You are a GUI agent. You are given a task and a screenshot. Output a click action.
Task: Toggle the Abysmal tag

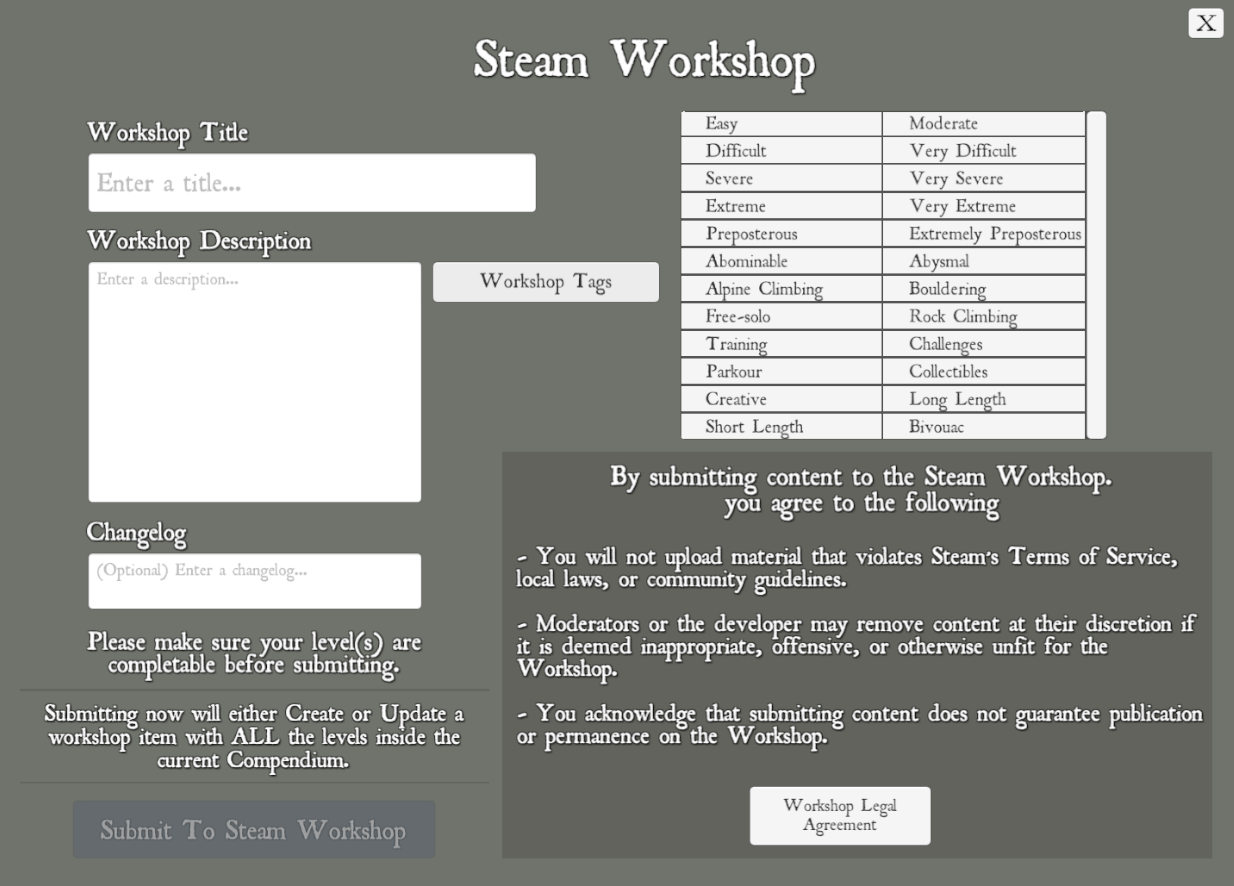click(983, 262)
